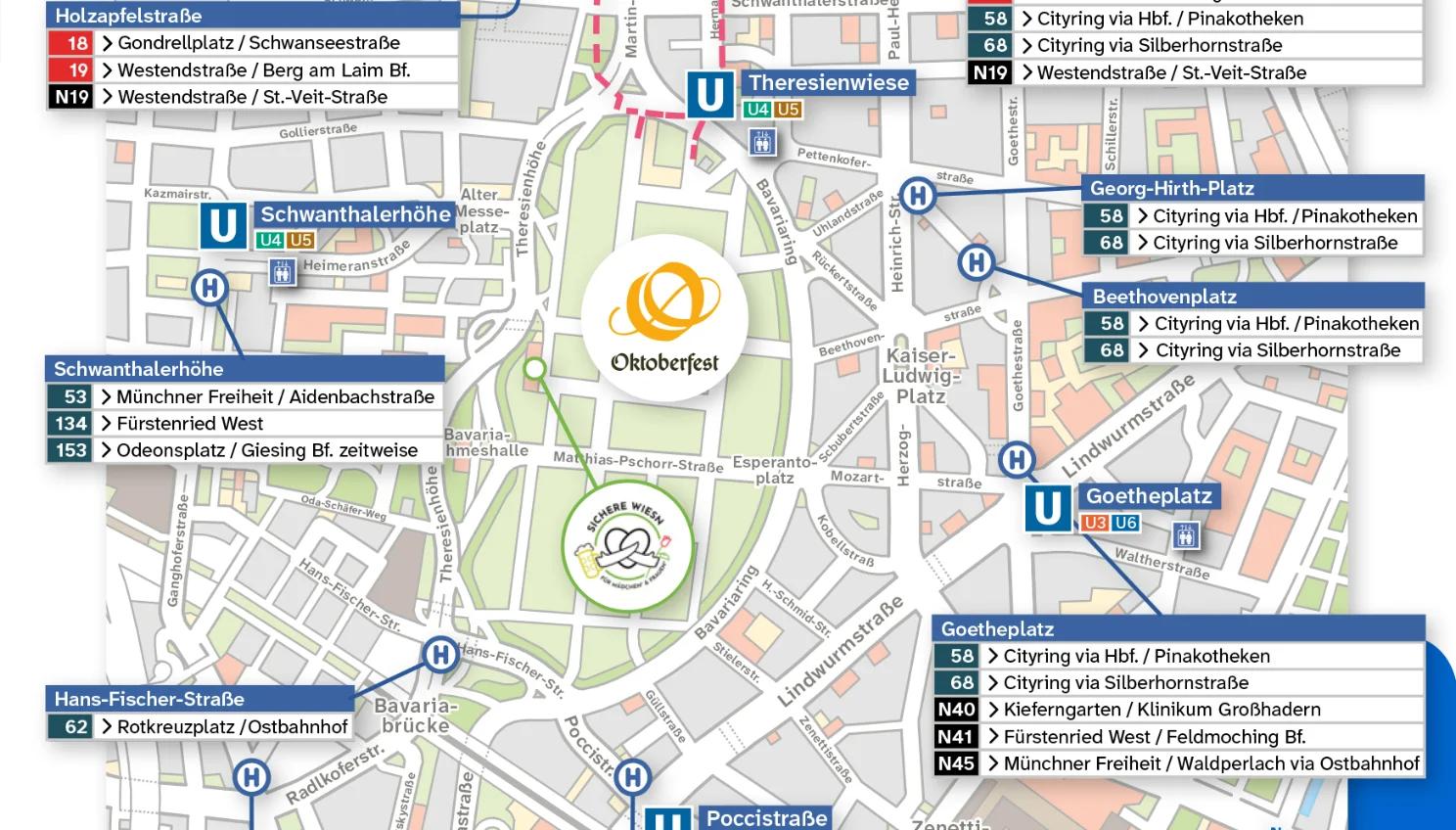Click the Esperanto-platz map label
This screenshot has height=830, width=1456.
coord(774,470)
